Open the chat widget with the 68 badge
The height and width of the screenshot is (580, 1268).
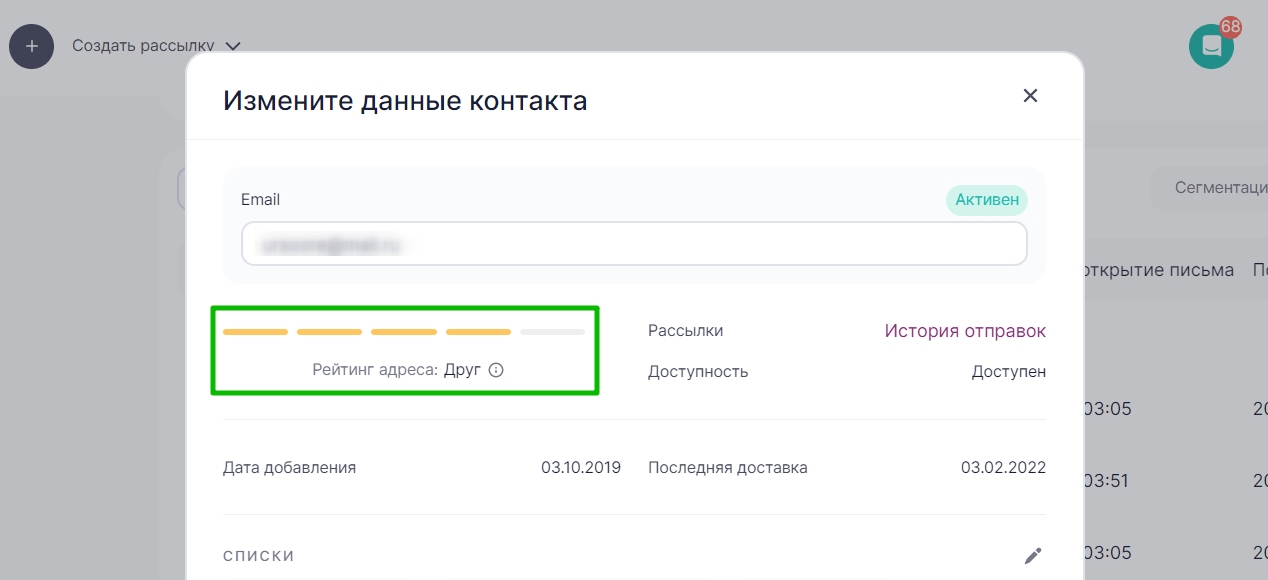click(x=1211, y=46)
